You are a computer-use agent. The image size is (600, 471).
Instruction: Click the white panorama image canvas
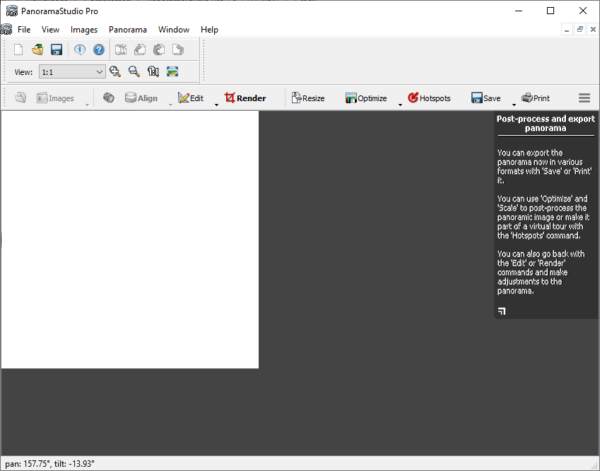[130, 240]
